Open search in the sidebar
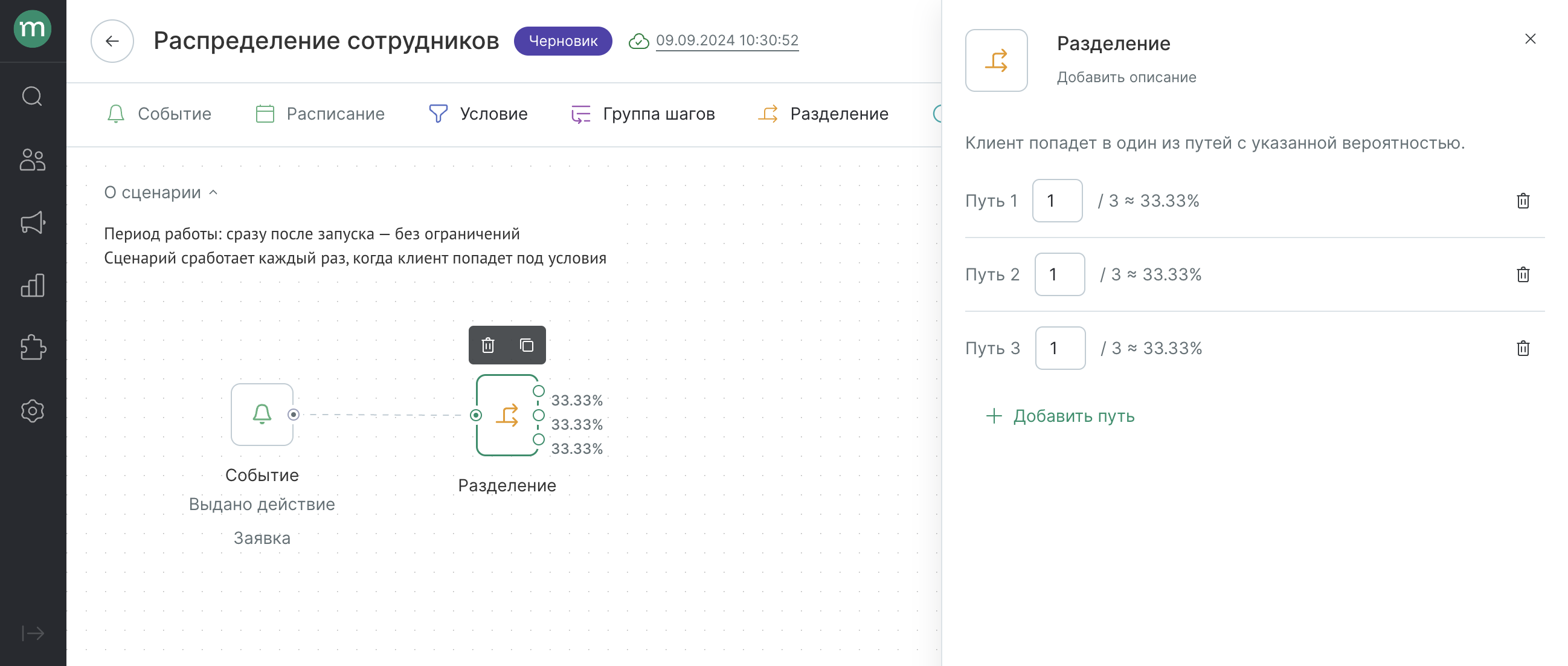 coord(32,96)
